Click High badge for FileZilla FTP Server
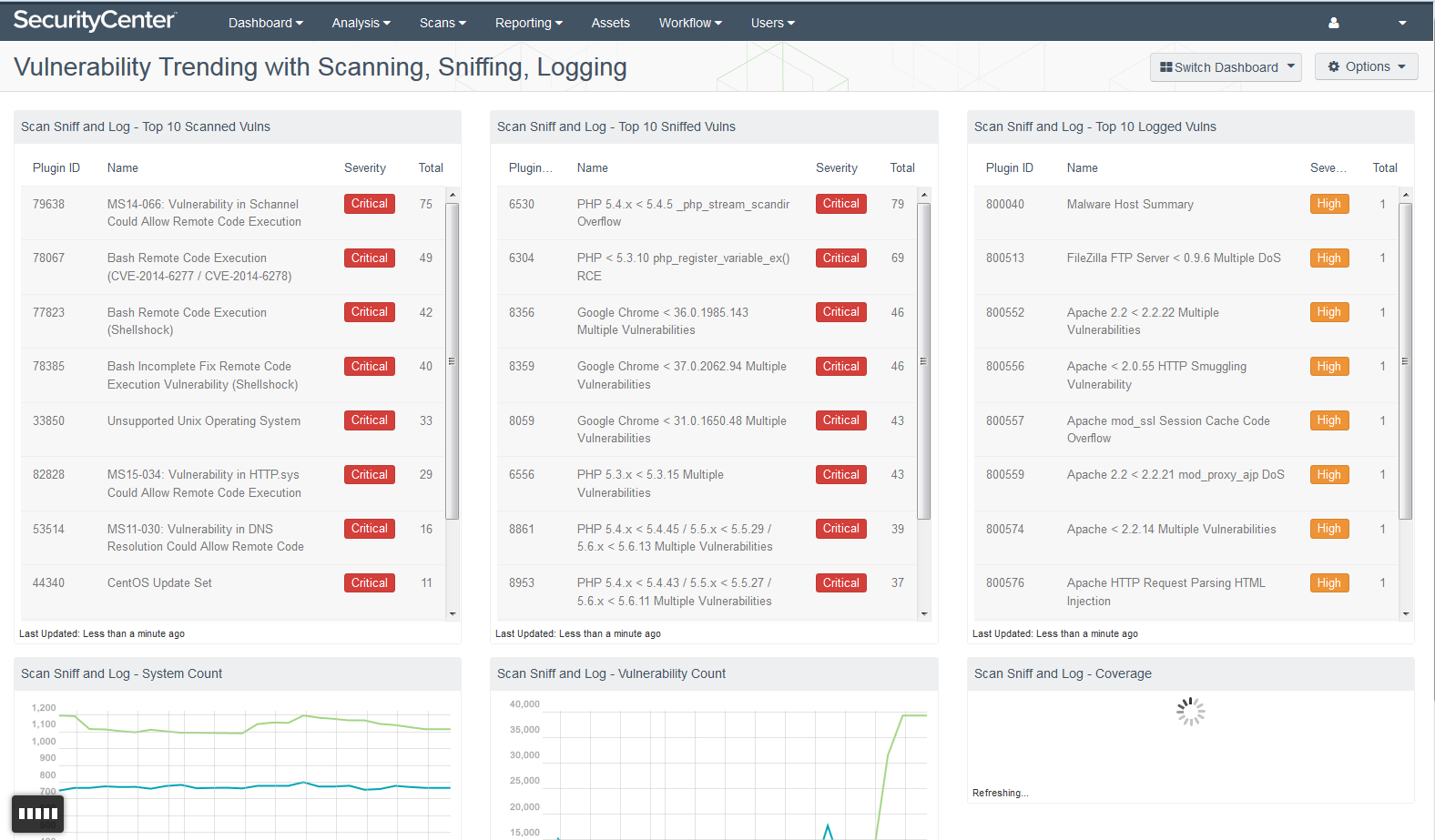 1328,258
